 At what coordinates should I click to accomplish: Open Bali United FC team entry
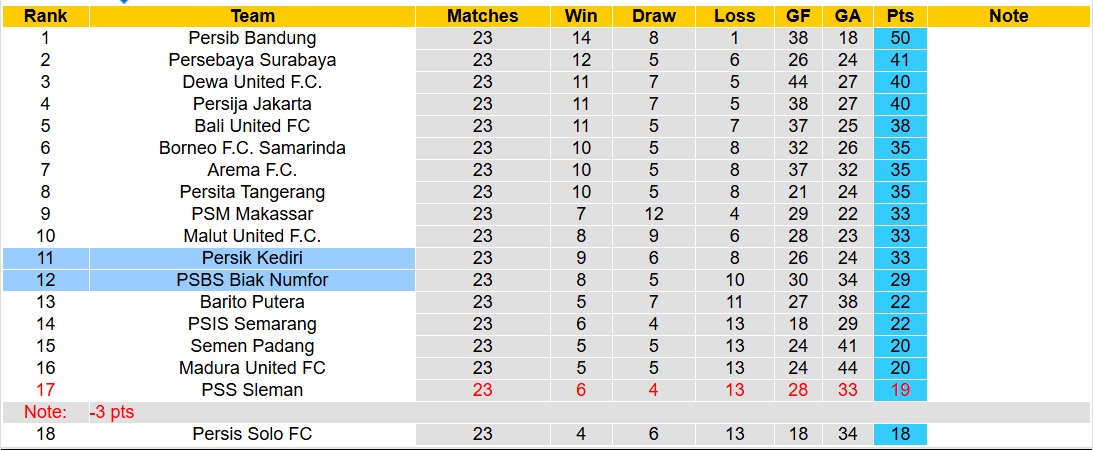252,126
